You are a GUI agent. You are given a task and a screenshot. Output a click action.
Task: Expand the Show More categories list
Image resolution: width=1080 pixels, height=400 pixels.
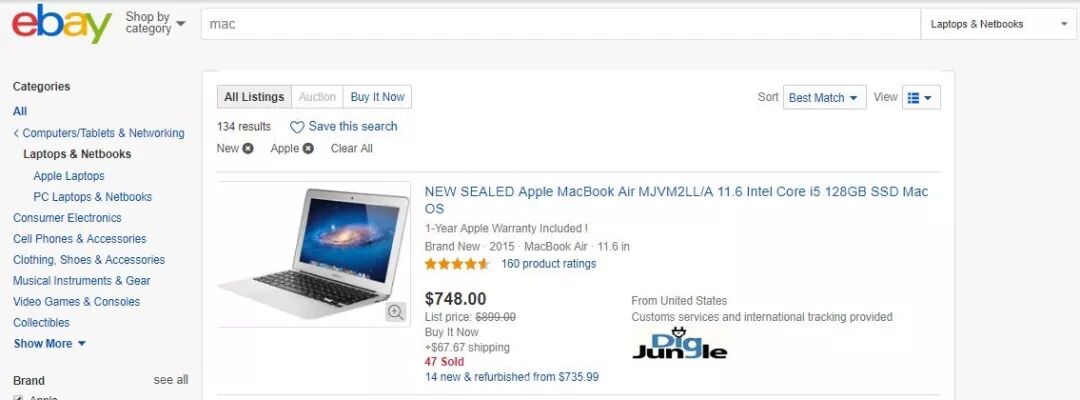(50, 344)
